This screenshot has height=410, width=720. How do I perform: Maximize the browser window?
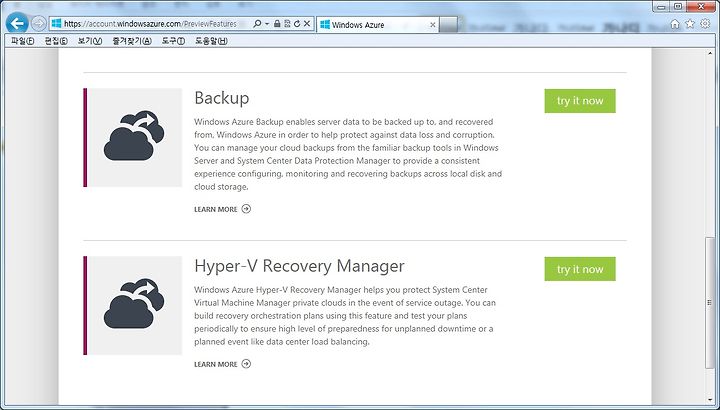(678, 6)
